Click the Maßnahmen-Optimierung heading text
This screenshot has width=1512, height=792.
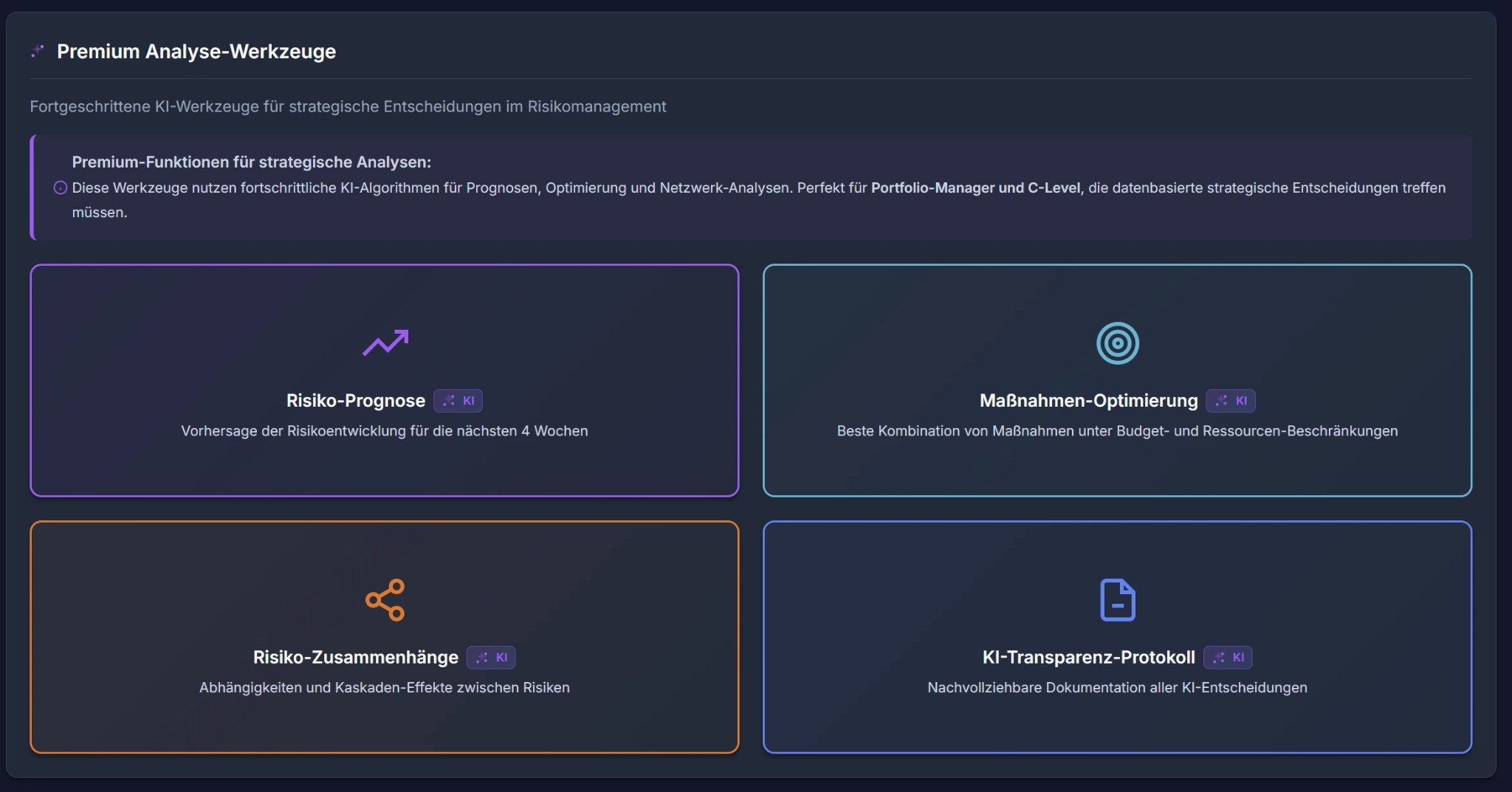click(x=1089, y=401)
